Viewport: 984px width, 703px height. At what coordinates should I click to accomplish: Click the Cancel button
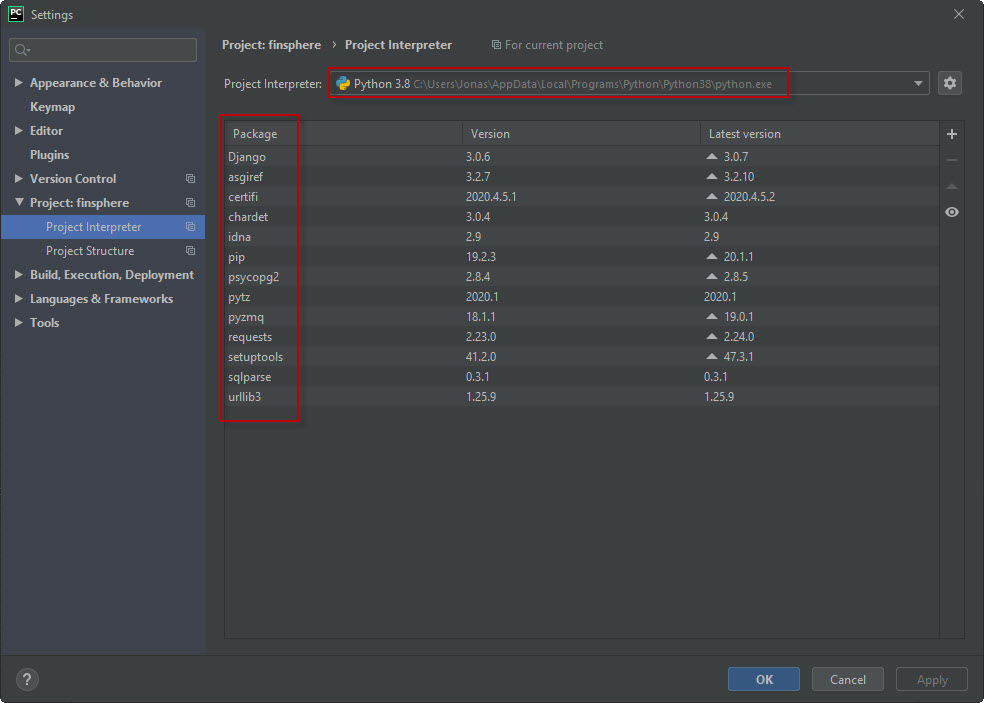click(848, 679)
